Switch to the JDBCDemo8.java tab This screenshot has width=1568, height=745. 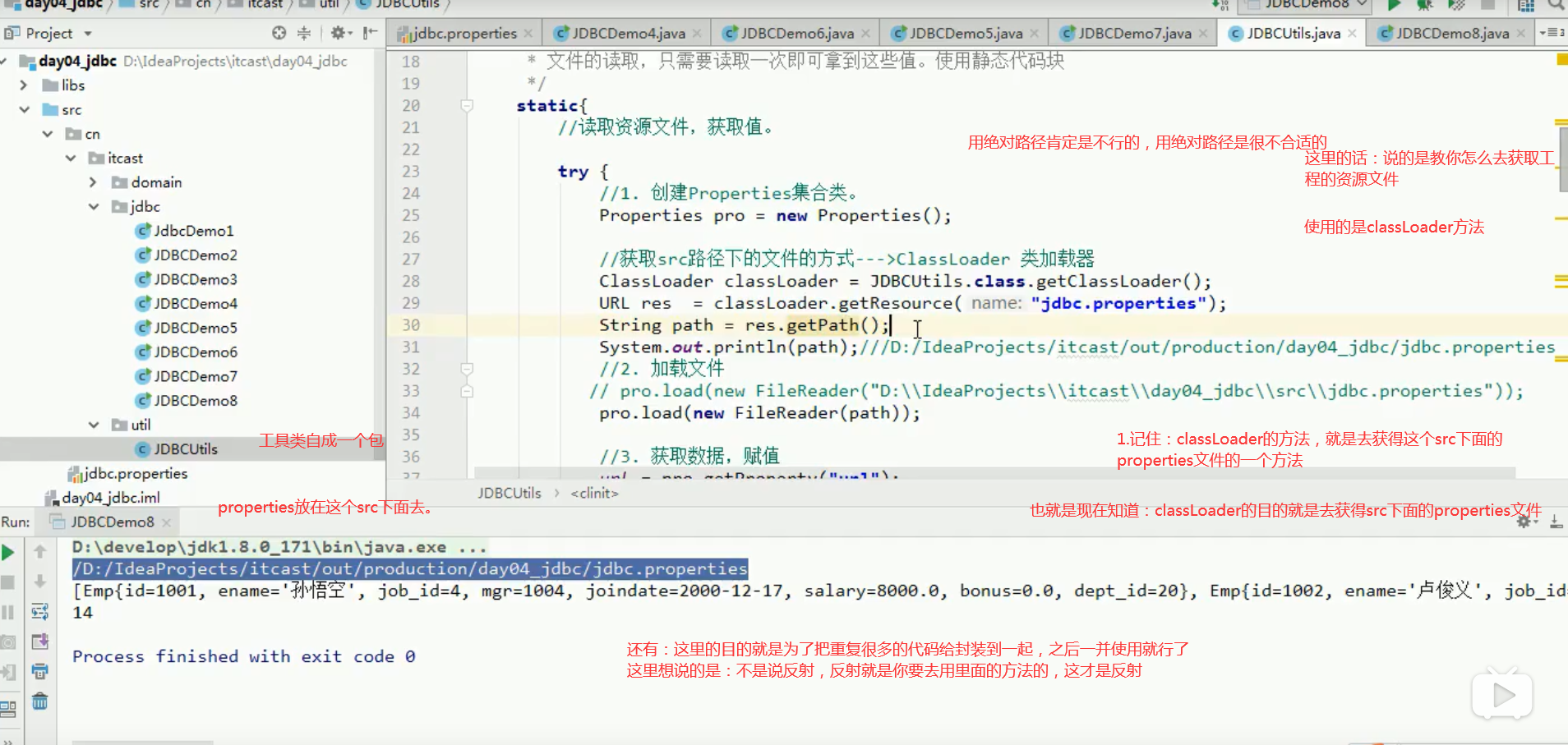1451,34
